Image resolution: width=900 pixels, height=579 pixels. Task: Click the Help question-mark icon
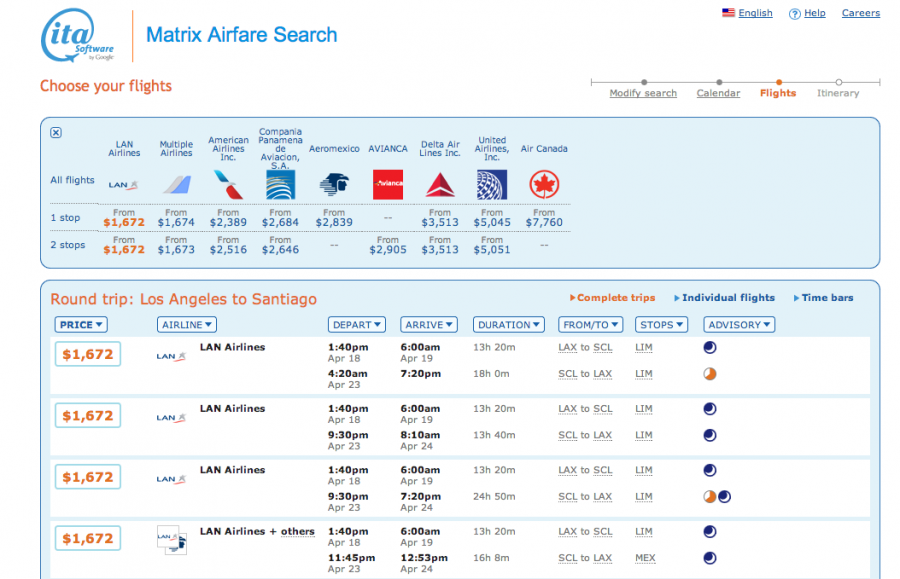point(794,12)
